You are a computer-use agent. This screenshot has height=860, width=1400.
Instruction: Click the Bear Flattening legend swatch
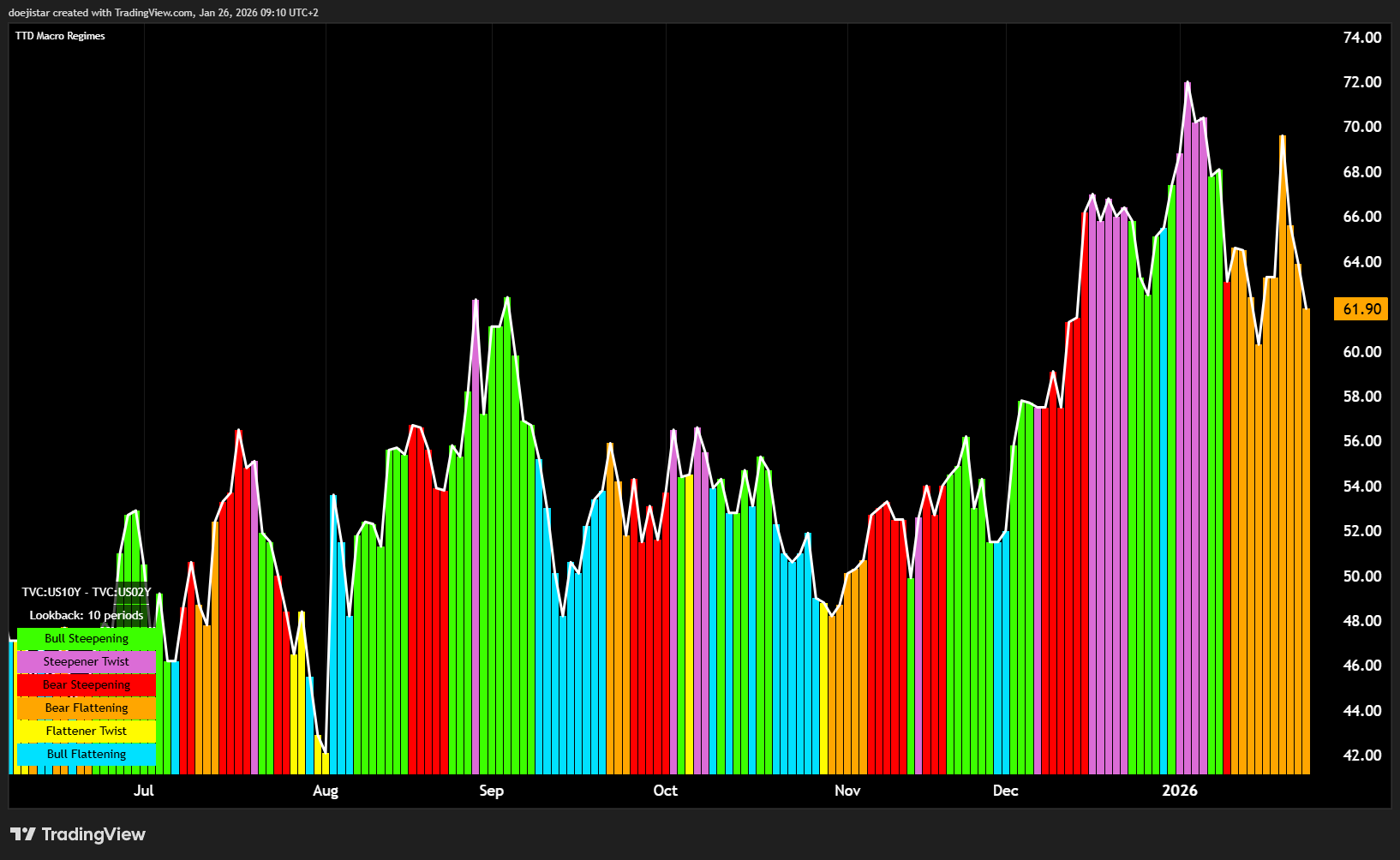pos(87,708)
